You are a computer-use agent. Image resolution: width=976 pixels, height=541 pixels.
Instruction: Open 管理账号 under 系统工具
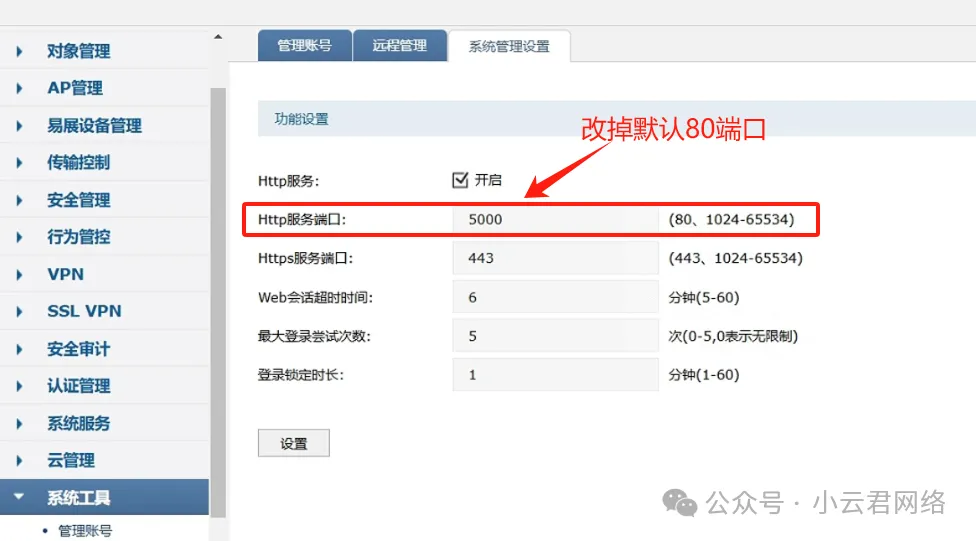click(85, 531)
